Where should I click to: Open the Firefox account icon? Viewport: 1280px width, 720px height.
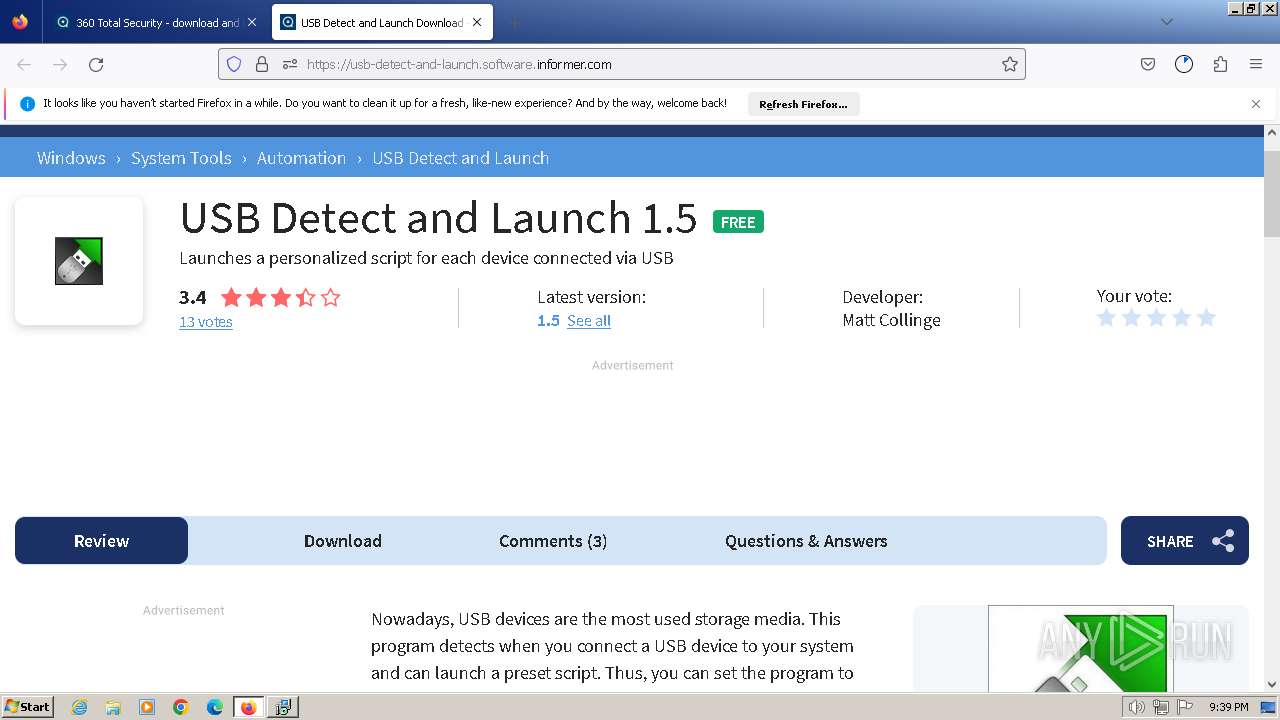pos(1184,64)
